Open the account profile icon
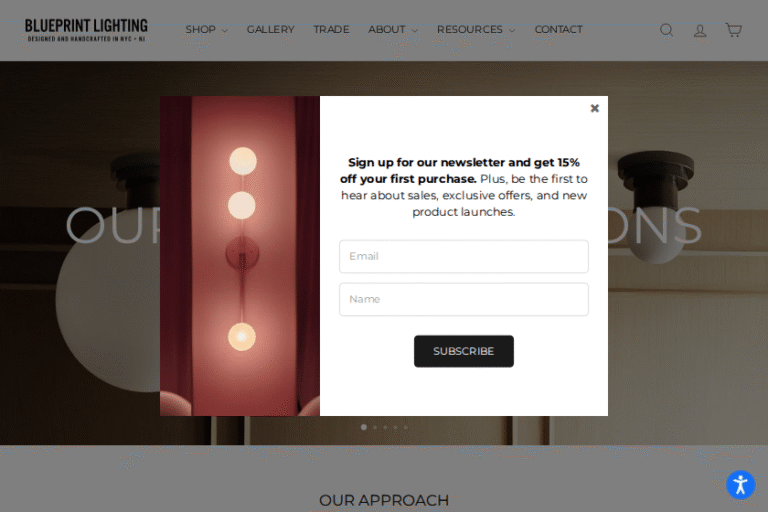This screenshot has height=512, width=768. 700,31
